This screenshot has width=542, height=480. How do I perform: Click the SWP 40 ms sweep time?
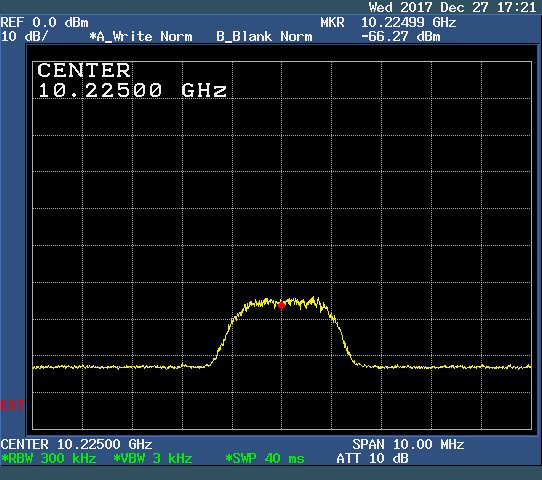click(x=264, y=459)
